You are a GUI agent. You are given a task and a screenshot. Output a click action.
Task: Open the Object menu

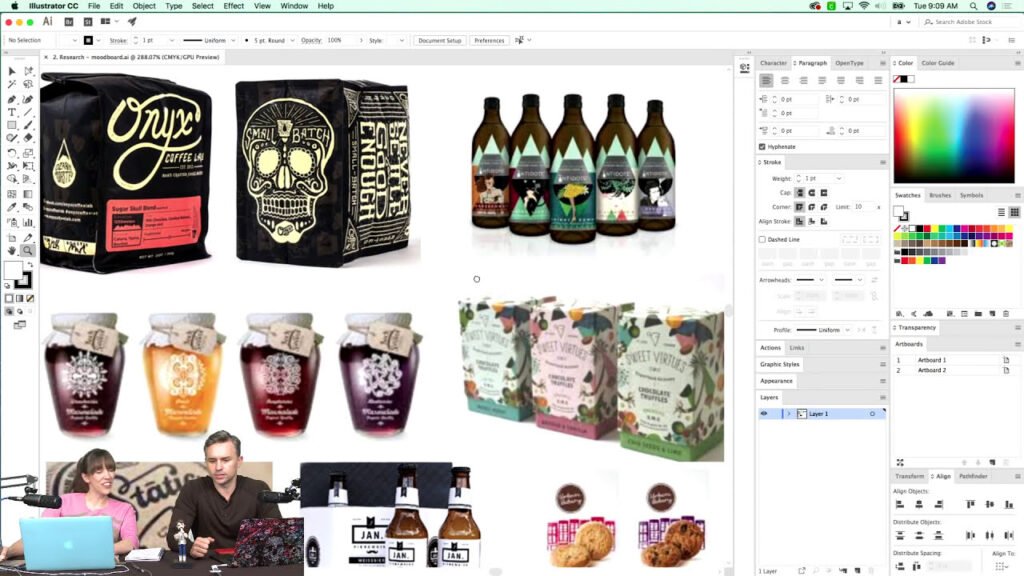click(144, 6)
